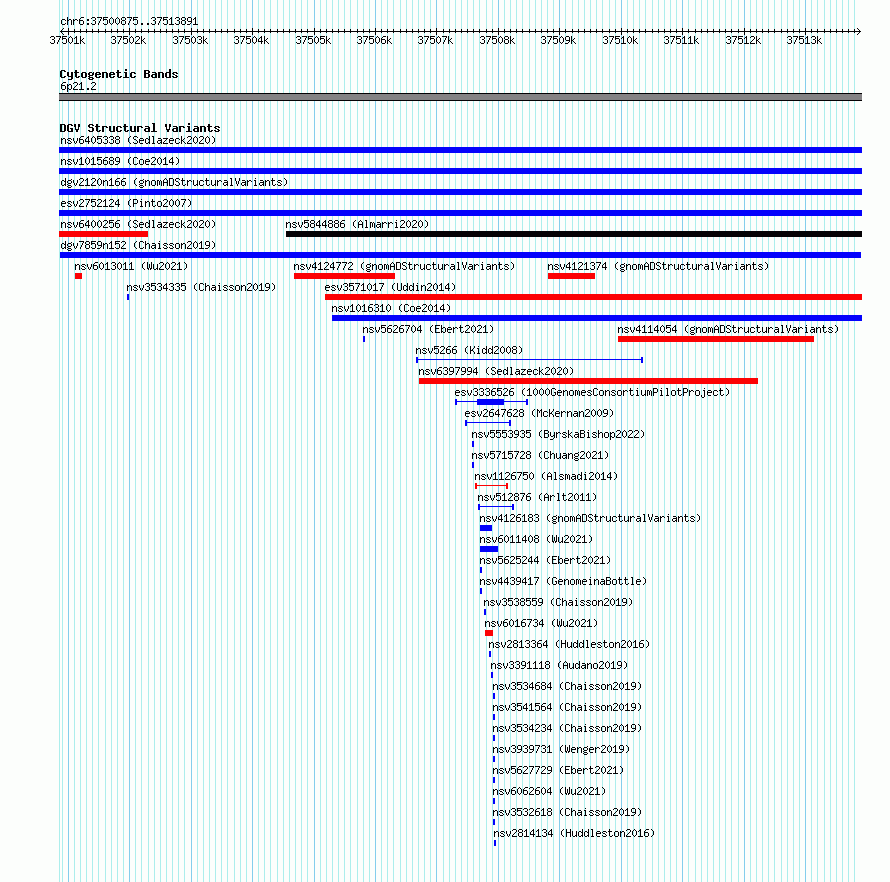Open esv3571017 (Uddin2014) variant label
Image resolution: width=890 pixels, height=882 pixels.
tap(390, 287)
